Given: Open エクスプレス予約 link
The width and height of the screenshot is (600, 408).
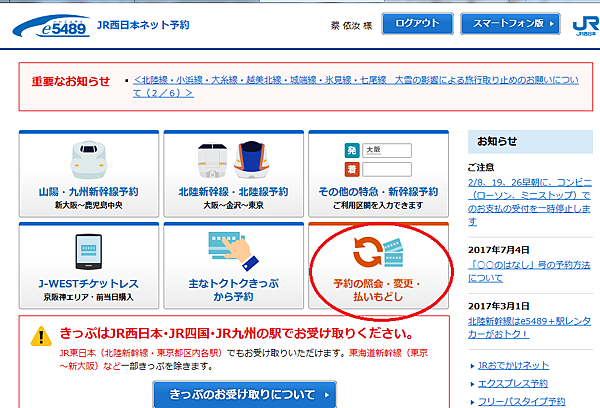Looking at the screenshot, I should (513, 384).
